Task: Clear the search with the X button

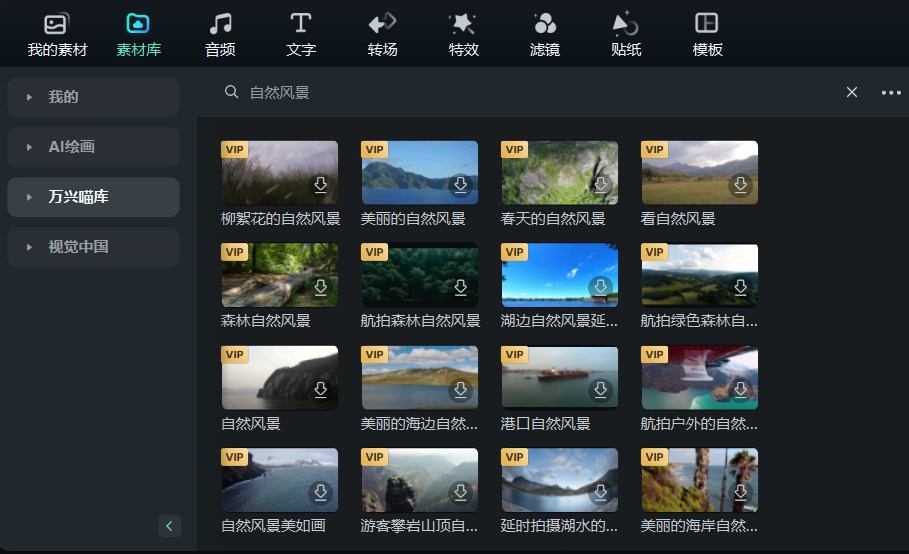Action: (x=852, y=92)
